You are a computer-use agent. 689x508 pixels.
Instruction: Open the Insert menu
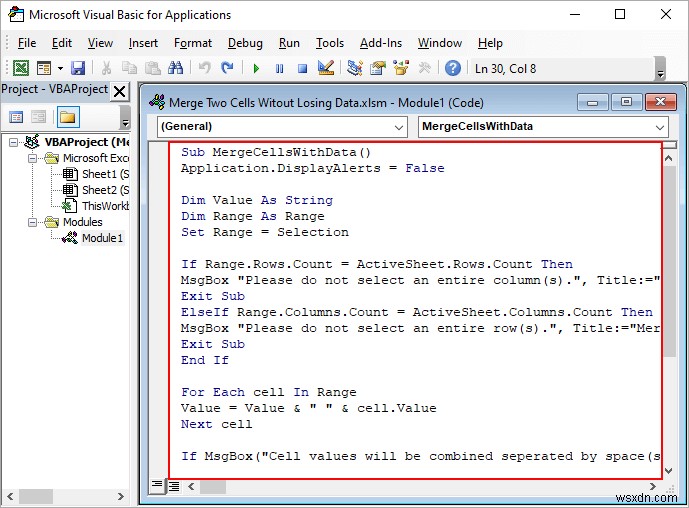point(143,43)
